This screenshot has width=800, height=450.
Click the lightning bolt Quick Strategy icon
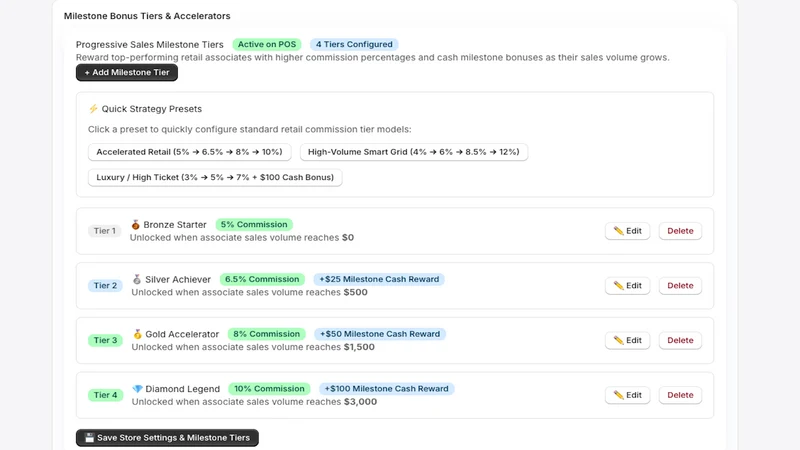(x=93, y=109)
